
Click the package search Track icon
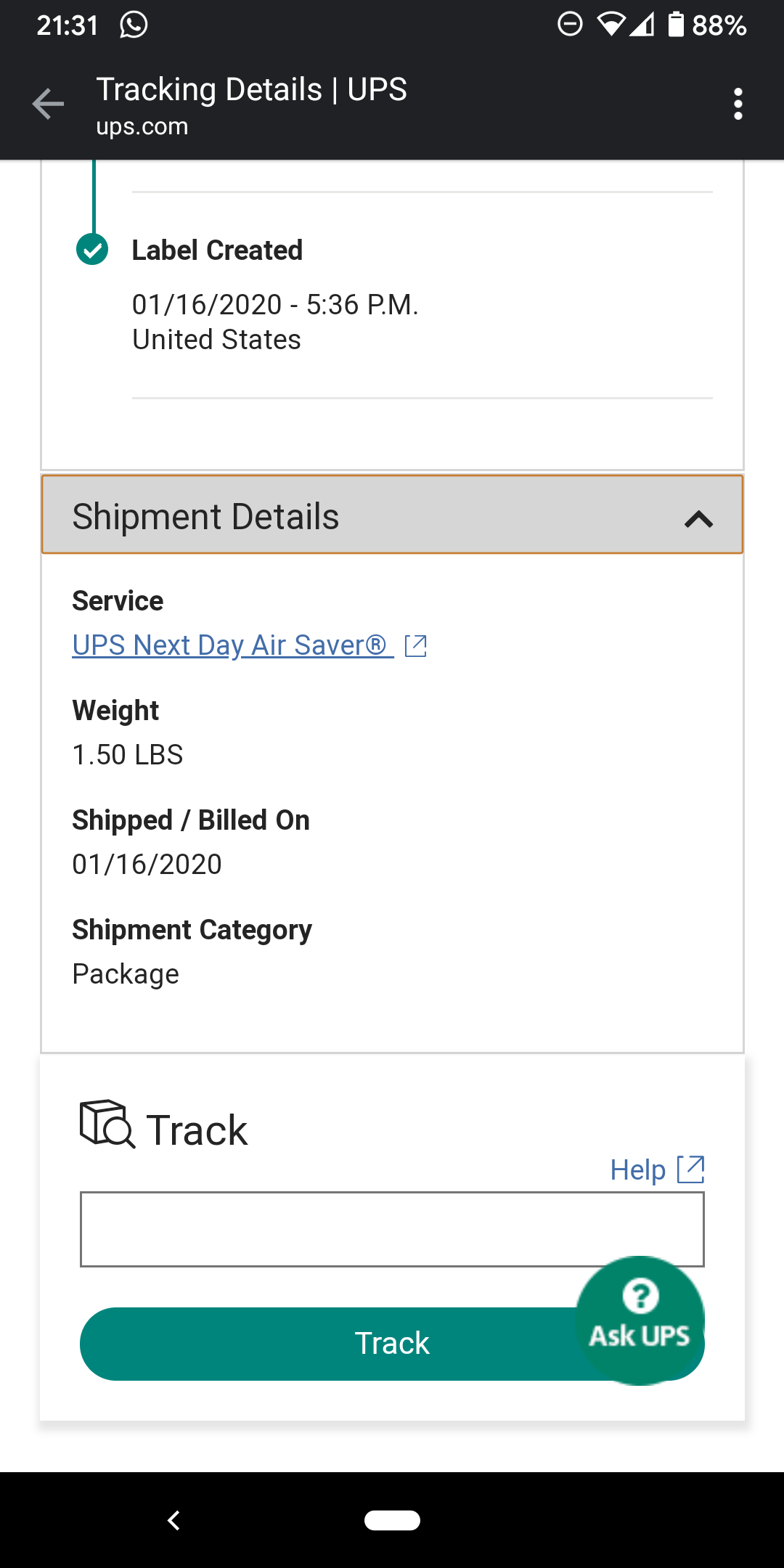pyautogui.click(x=107, y=1124)
